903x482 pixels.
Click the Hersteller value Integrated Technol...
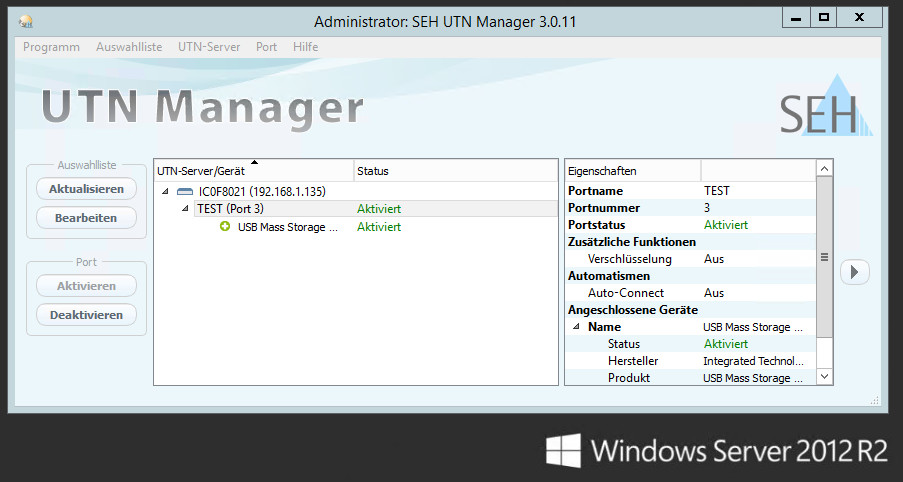coord(753,361)
